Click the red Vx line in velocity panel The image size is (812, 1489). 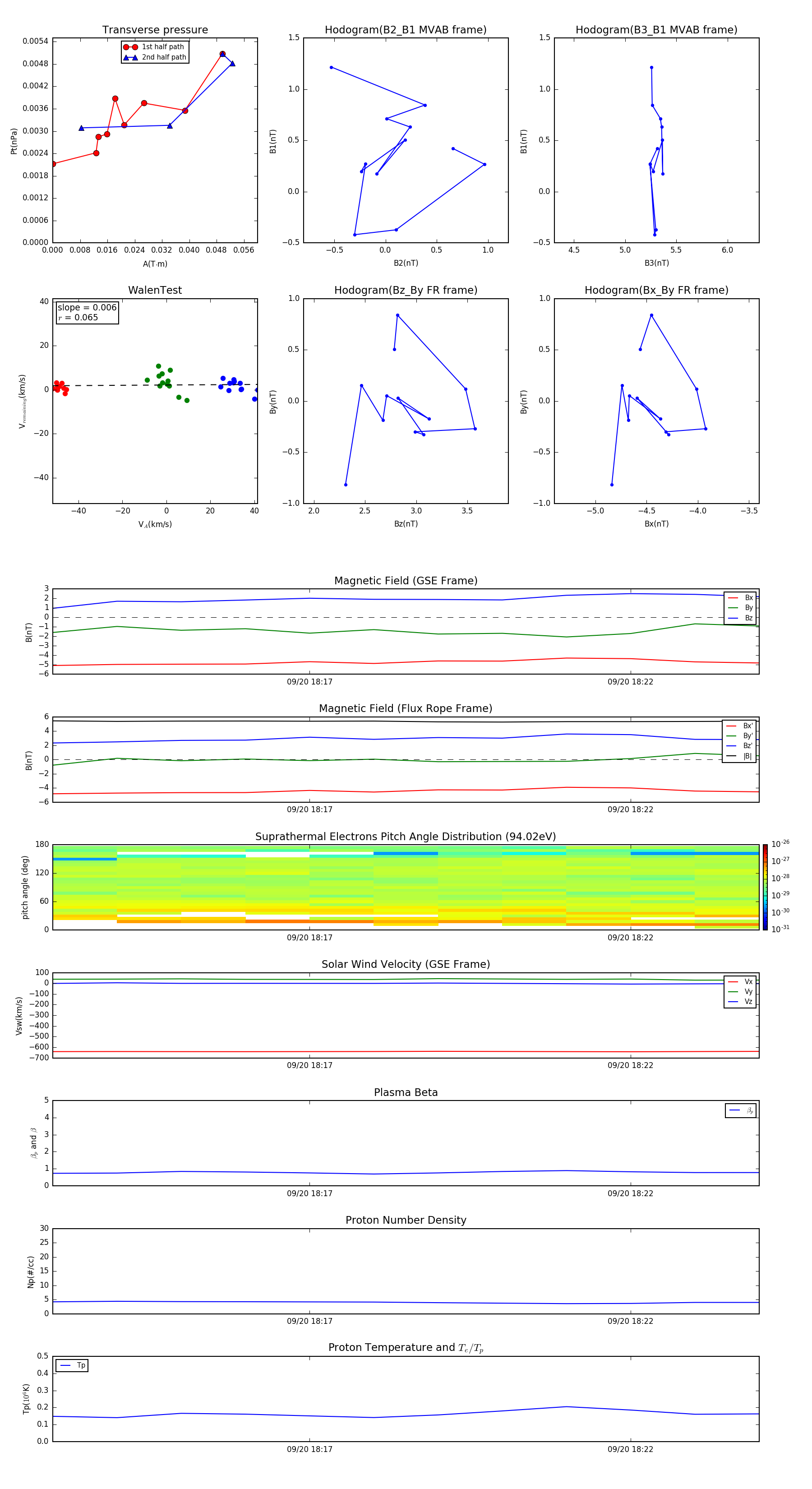coord(405,1051)
